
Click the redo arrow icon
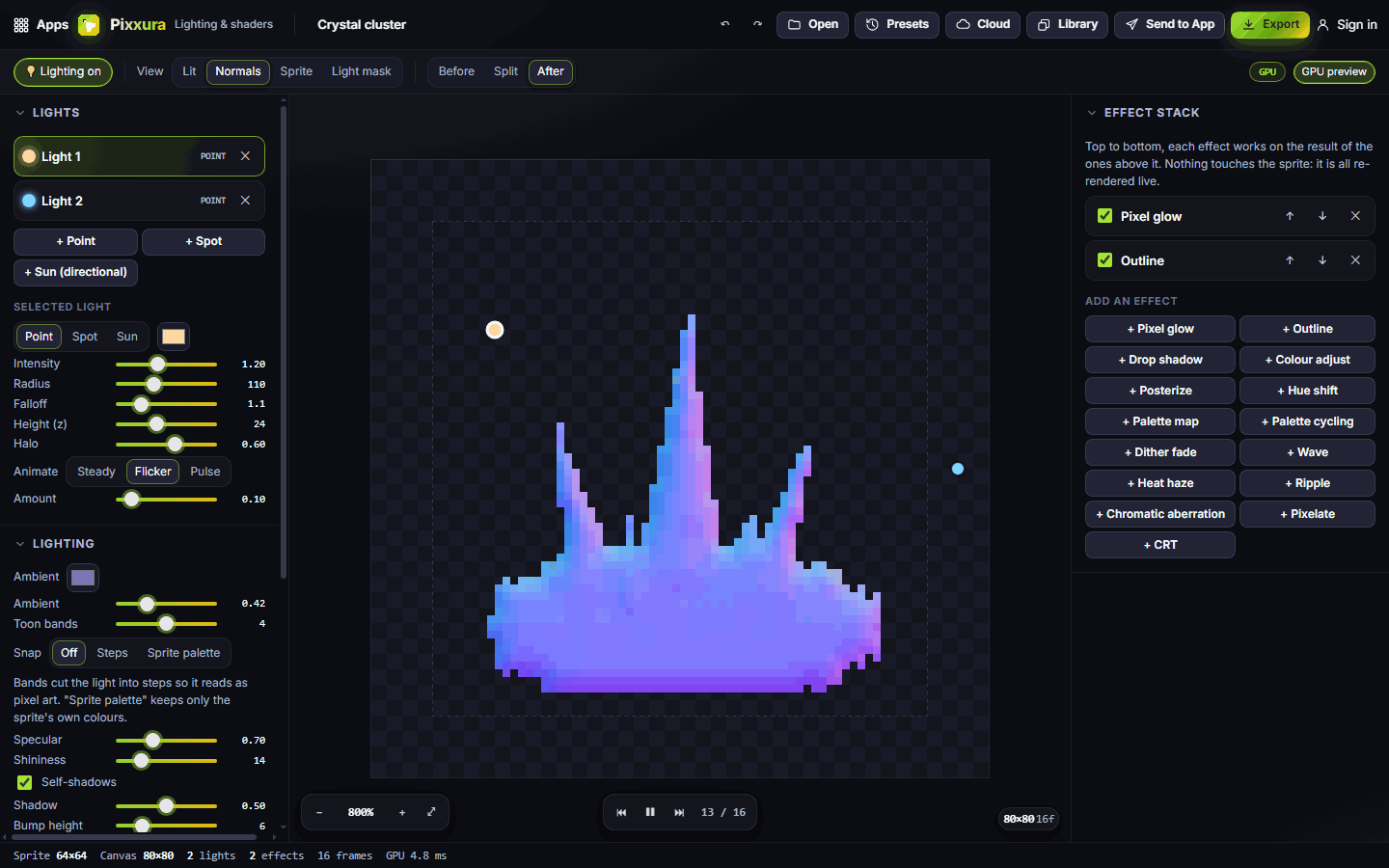(x=757, y=24)
